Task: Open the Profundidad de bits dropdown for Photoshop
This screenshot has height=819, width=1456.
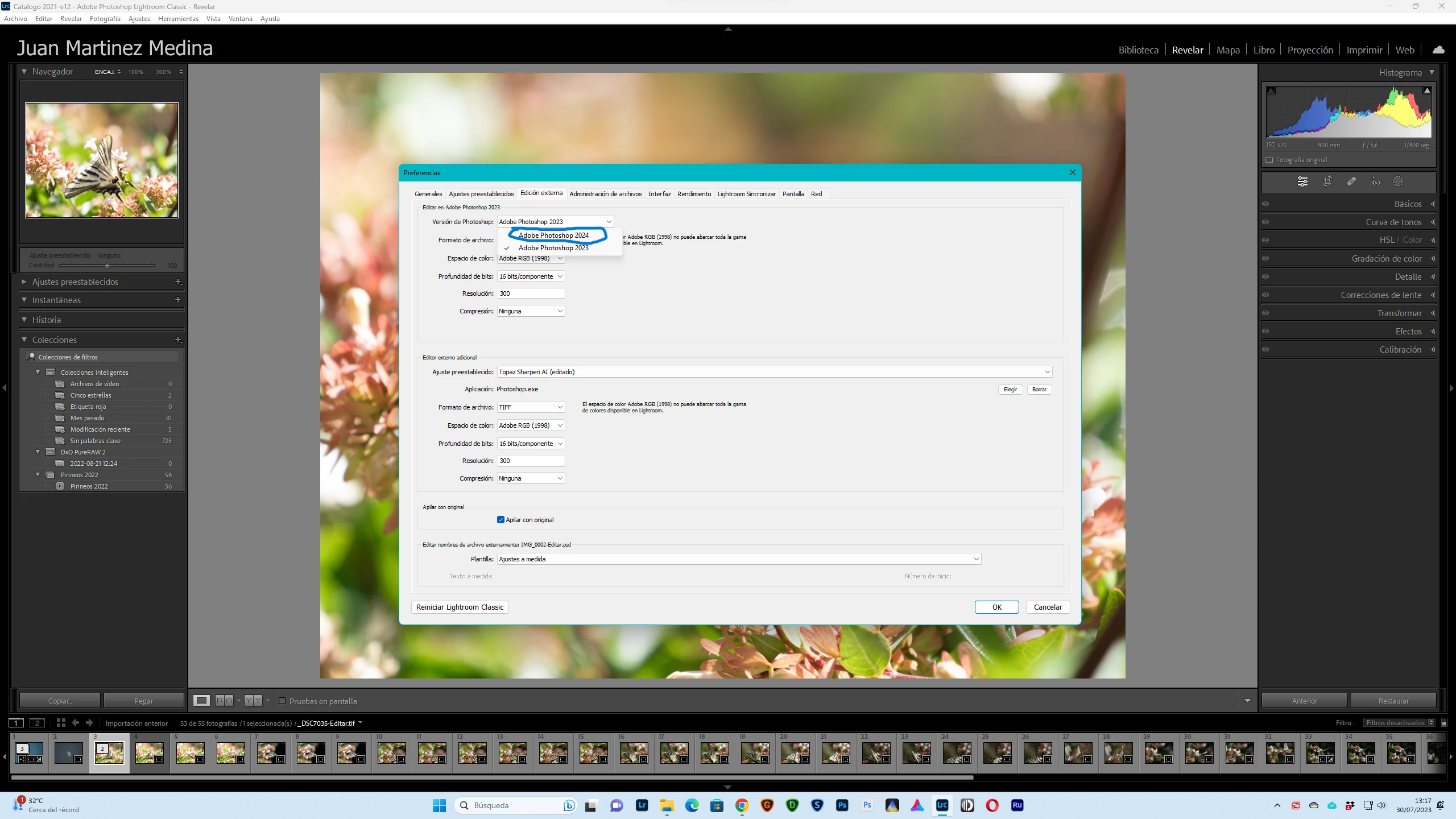Action: click(x=531, y=276)
